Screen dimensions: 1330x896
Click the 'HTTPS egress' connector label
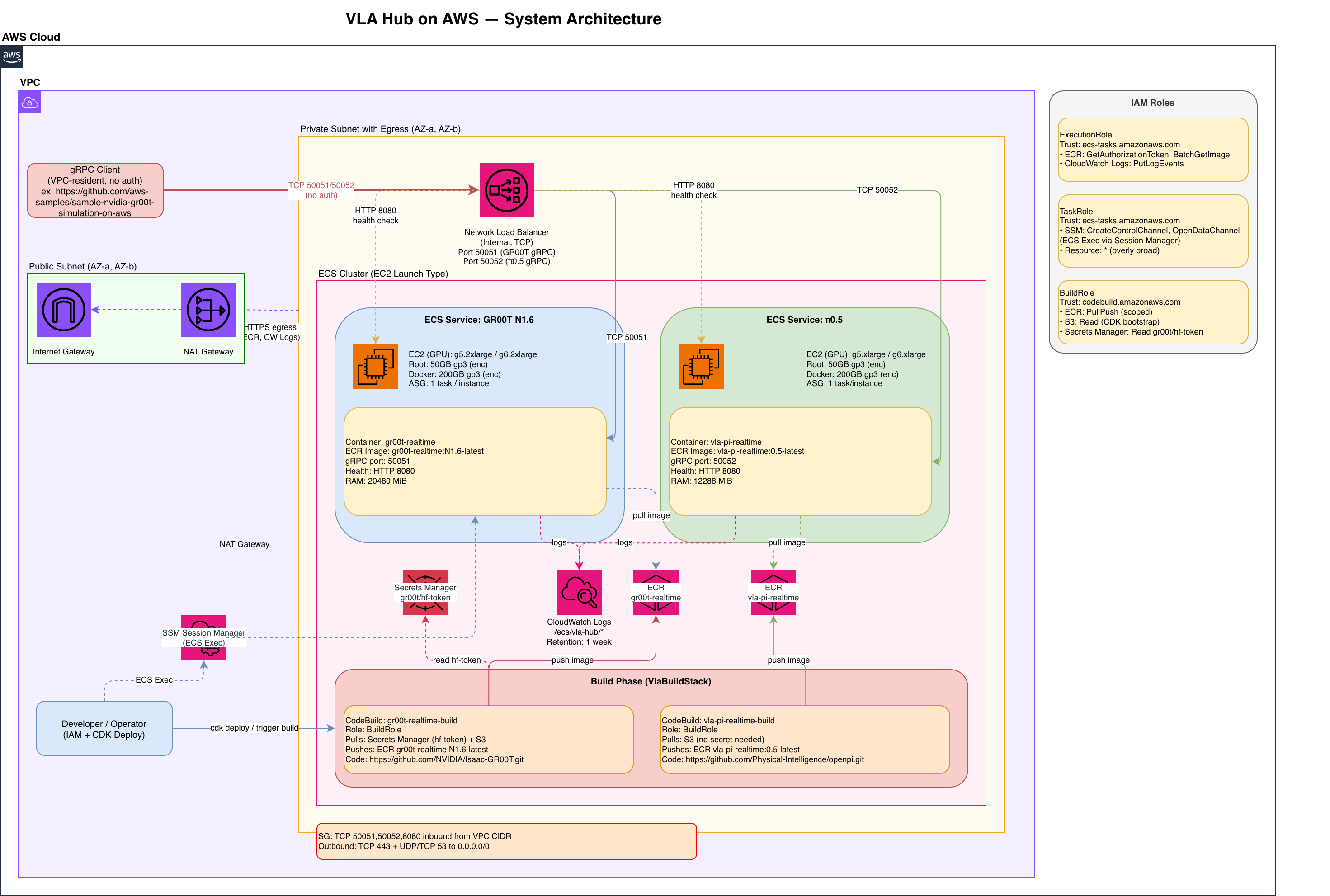tap(271, 332)
